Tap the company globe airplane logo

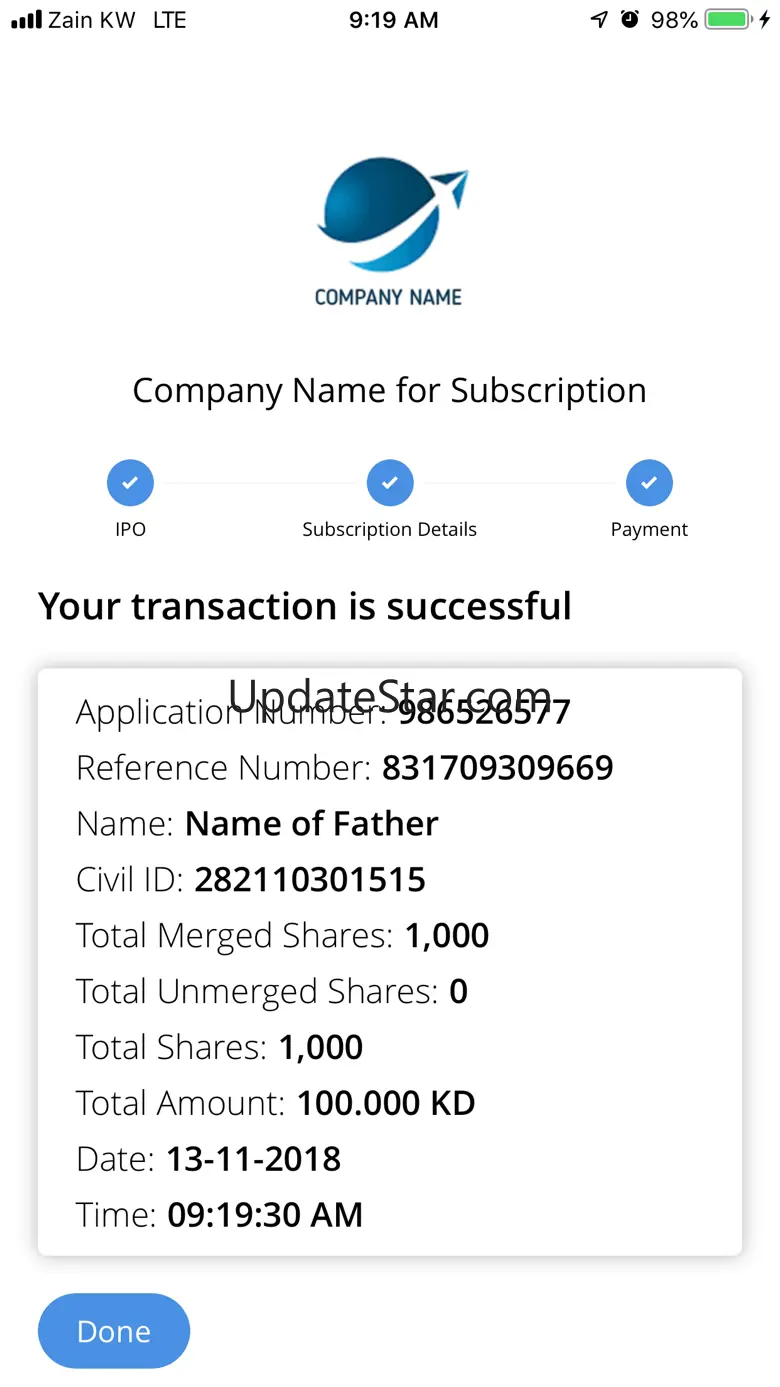(x=391, y=214)
